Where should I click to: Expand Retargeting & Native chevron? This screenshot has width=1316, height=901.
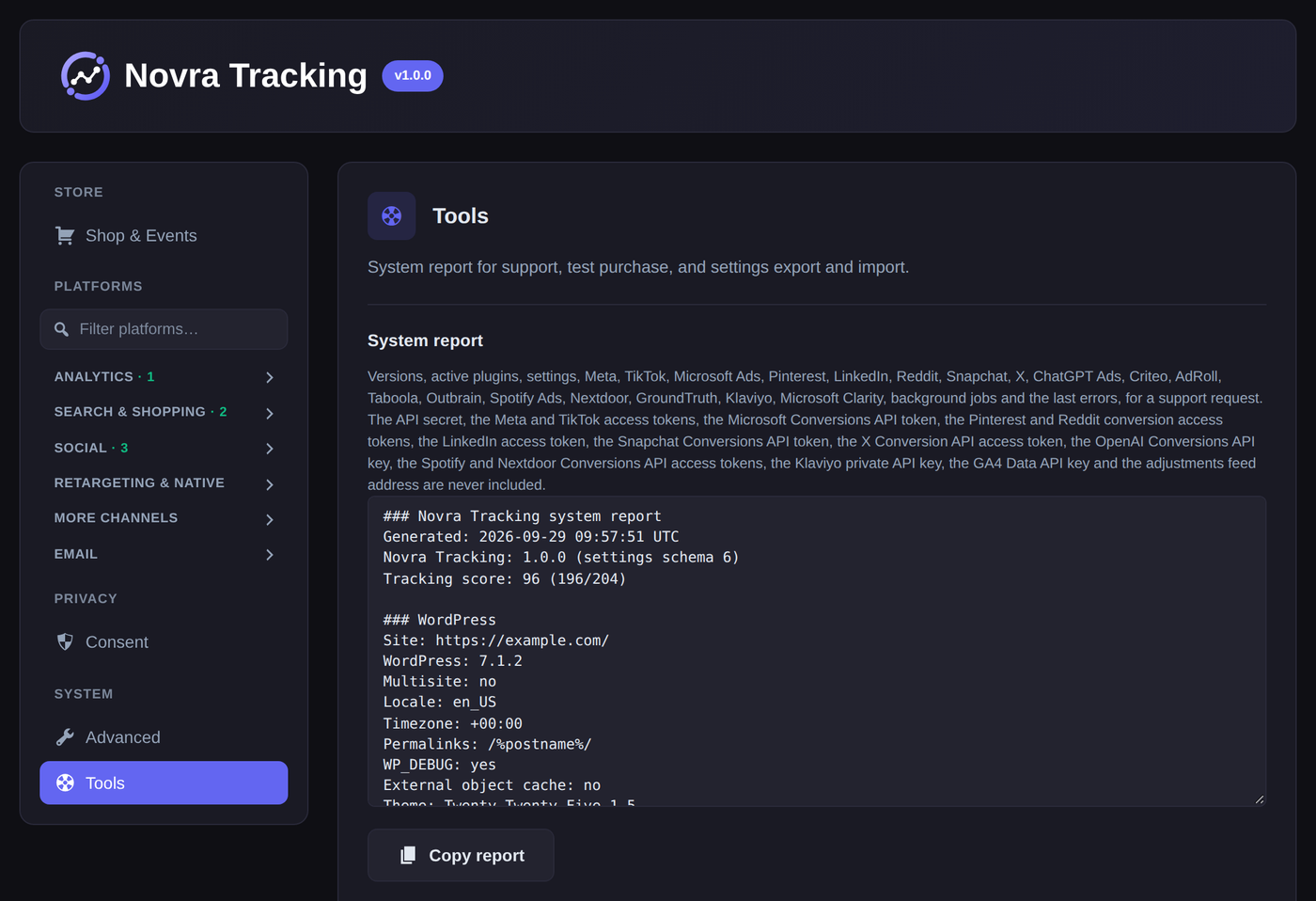pyautogui.click(x=270, y=484)
